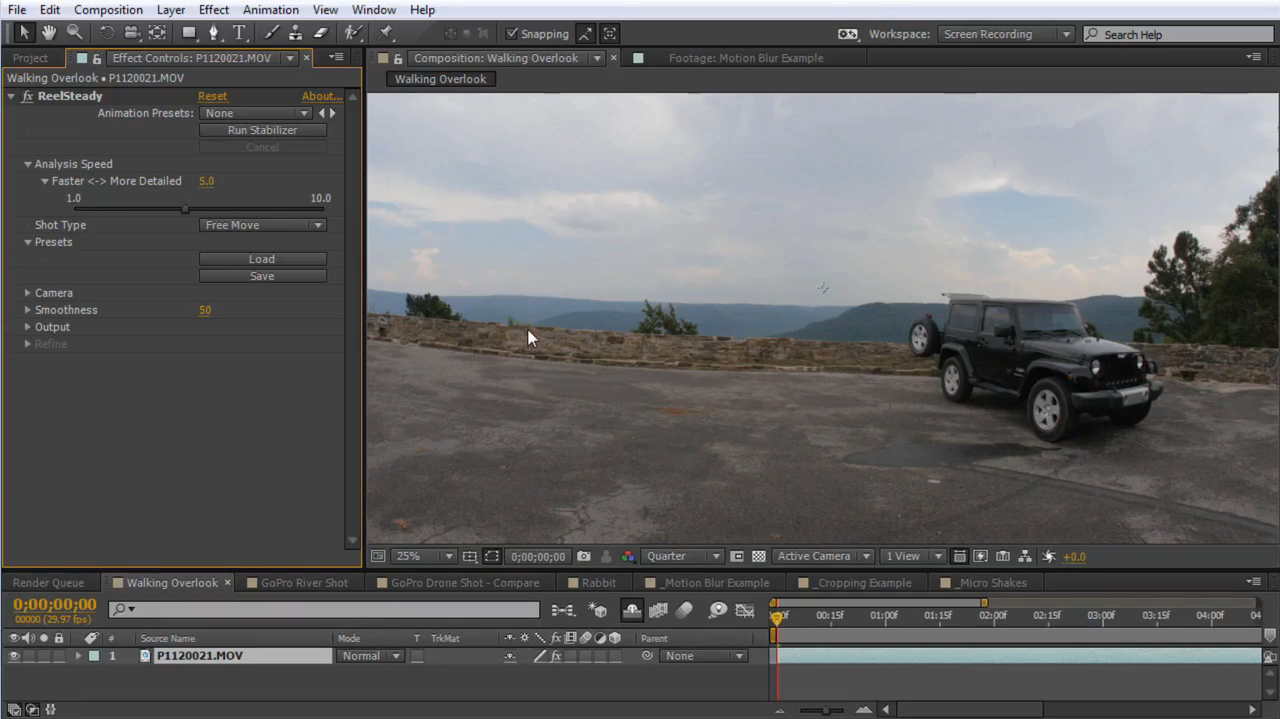This screenshot has width=1280, height=719.
Task: Click the Composition Mini-Flowchart icon in timeline
Action: pyautogui.click(x=563, y=610)
